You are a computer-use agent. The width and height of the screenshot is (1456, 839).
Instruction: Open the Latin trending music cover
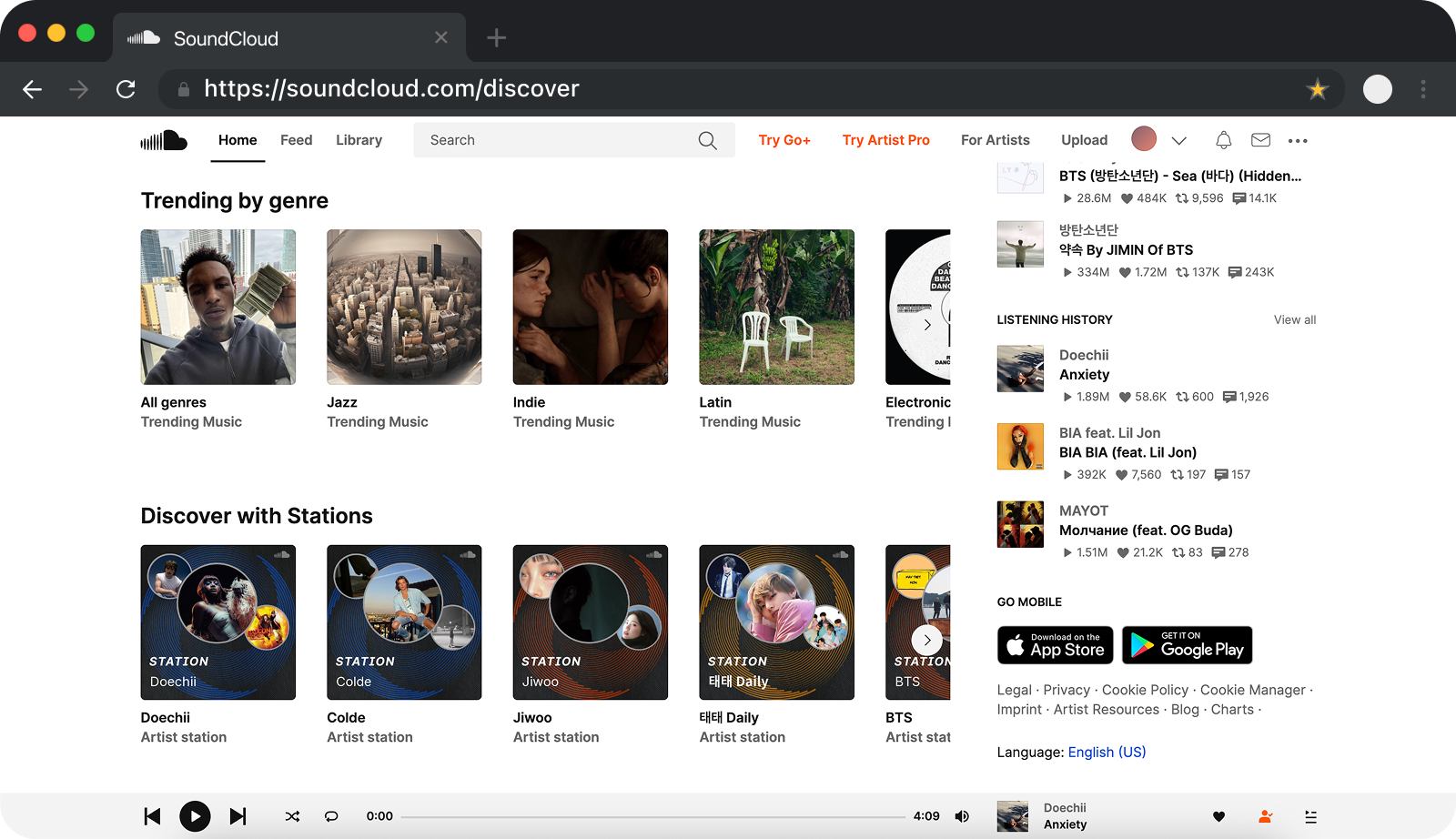pos(776,307)
